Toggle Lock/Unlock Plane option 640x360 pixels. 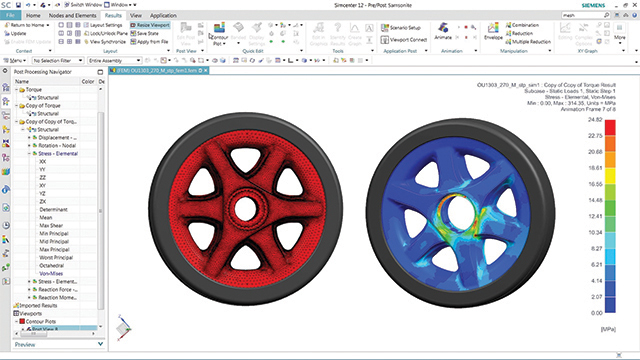click(105, 33)
